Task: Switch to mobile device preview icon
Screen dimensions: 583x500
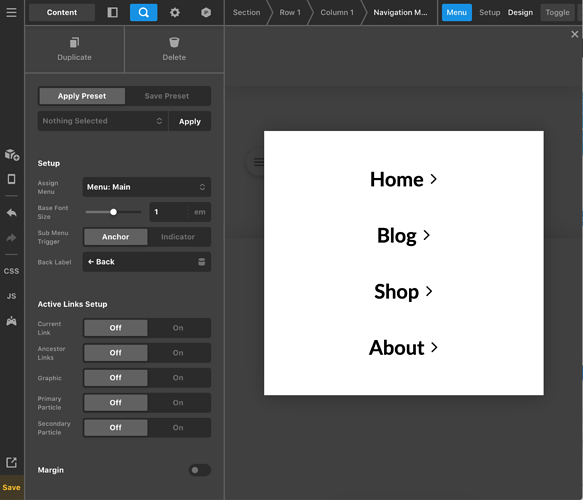Action: pyautogui.click(x=12, y=179)
